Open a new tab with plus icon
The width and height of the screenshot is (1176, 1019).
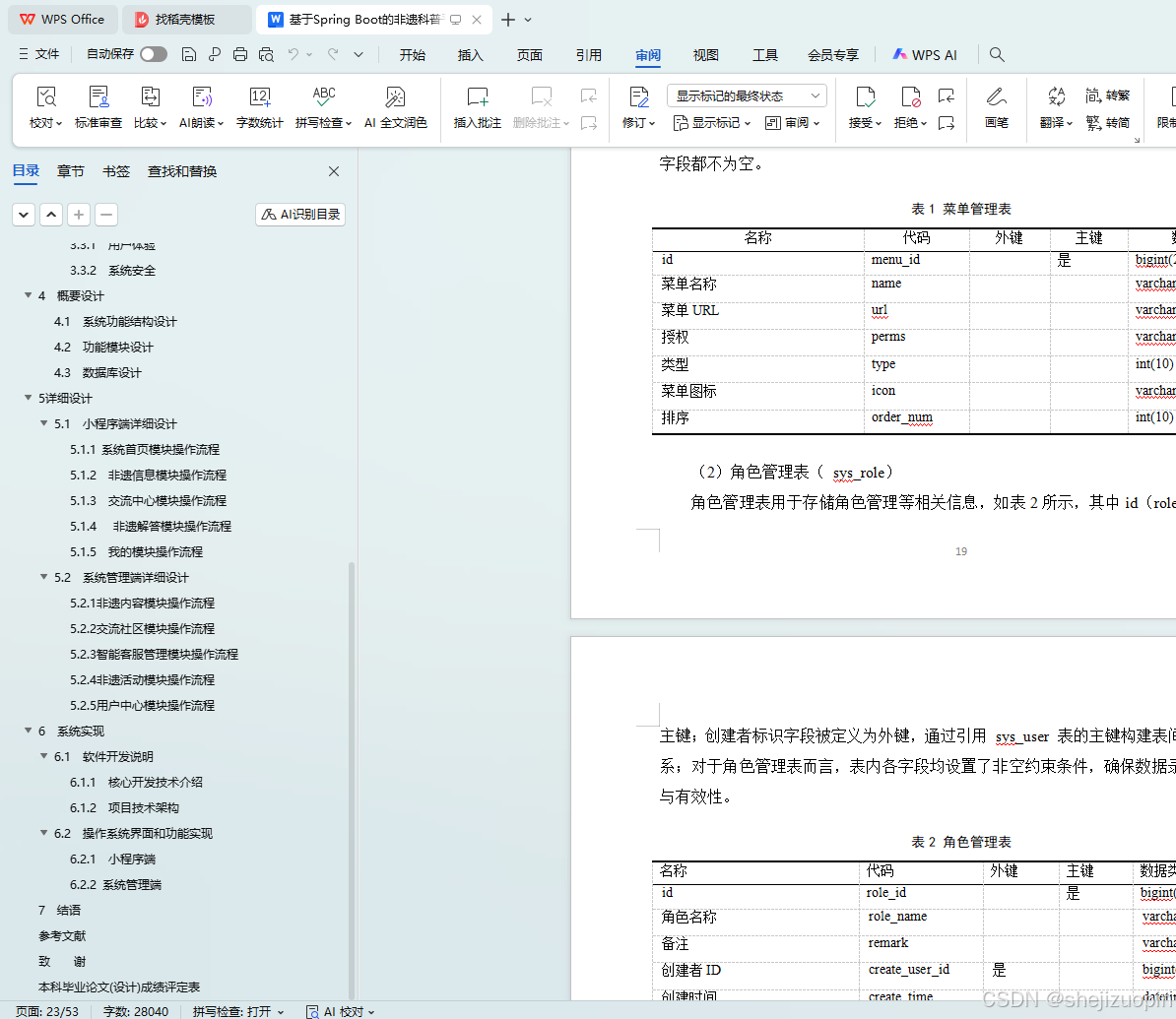(508, 20)
